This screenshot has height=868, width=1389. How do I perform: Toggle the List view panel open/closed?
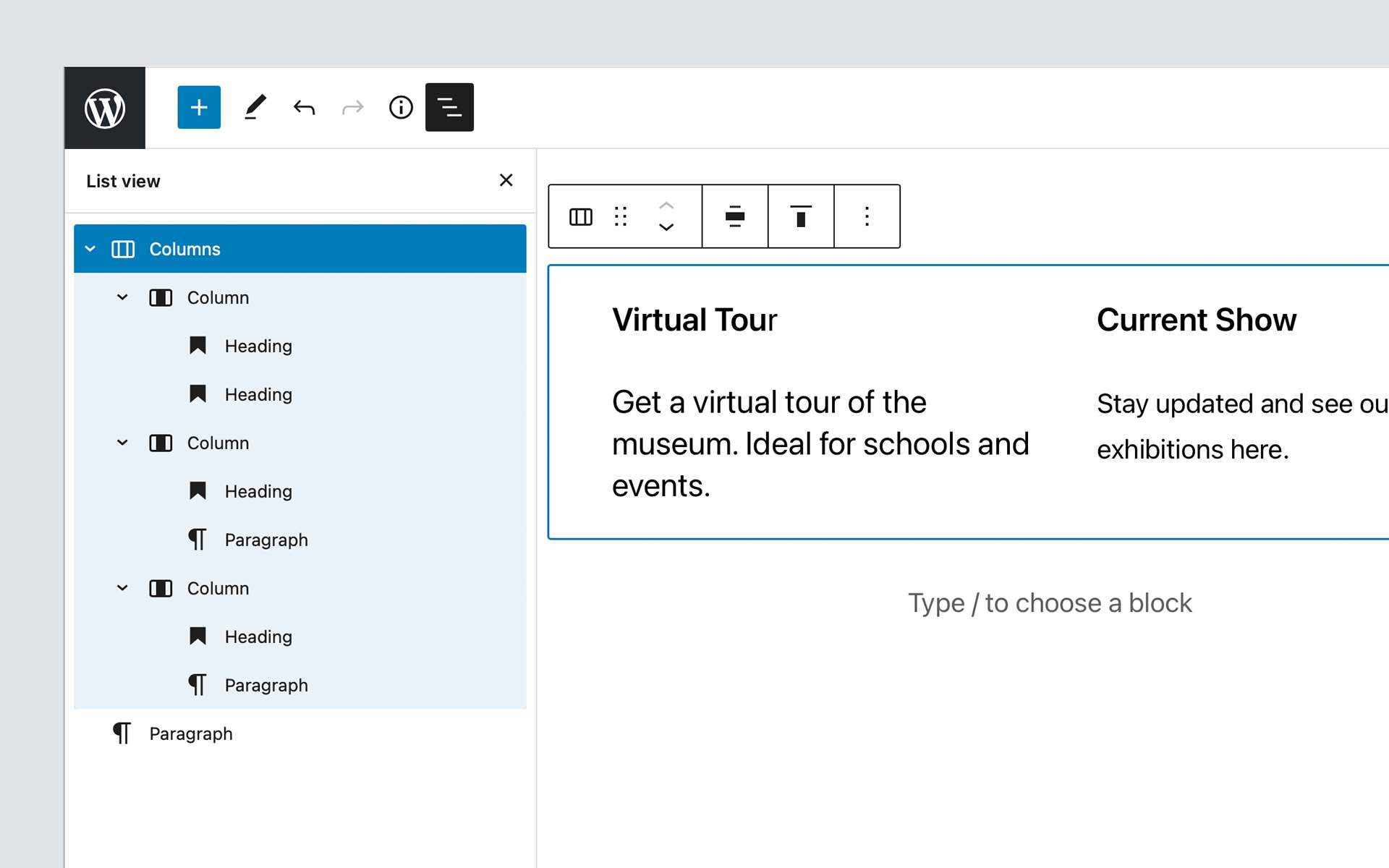click(449, 108)
